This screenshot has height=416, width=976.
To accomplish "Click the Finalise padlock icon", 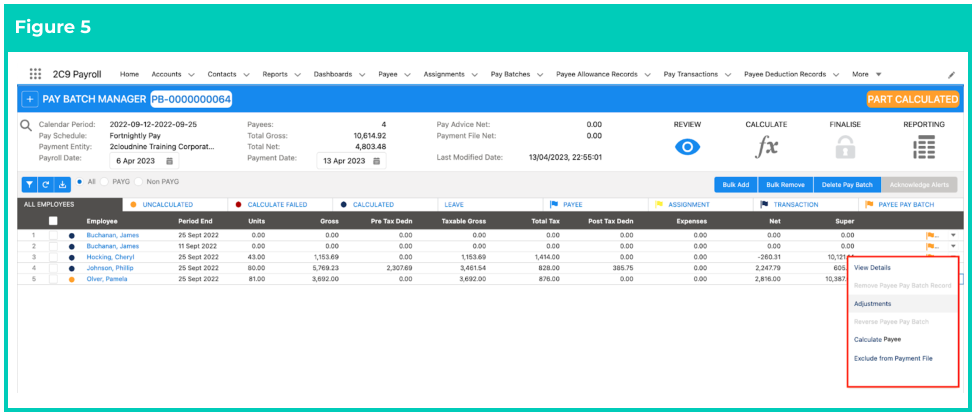I will tap(845, 147).
